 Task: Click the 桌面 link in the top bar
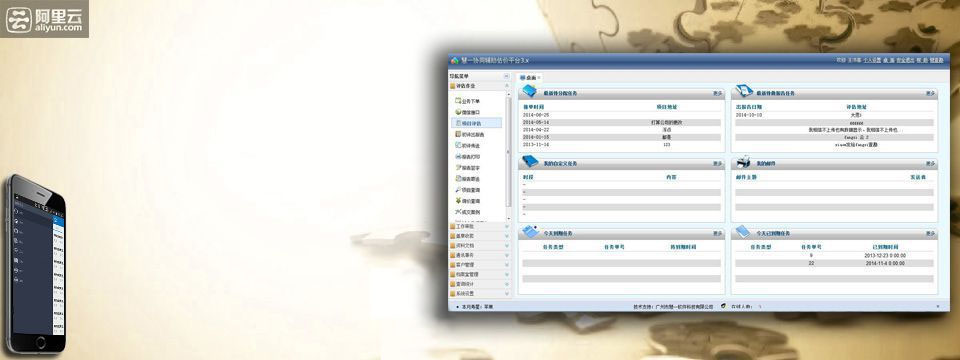888,61
